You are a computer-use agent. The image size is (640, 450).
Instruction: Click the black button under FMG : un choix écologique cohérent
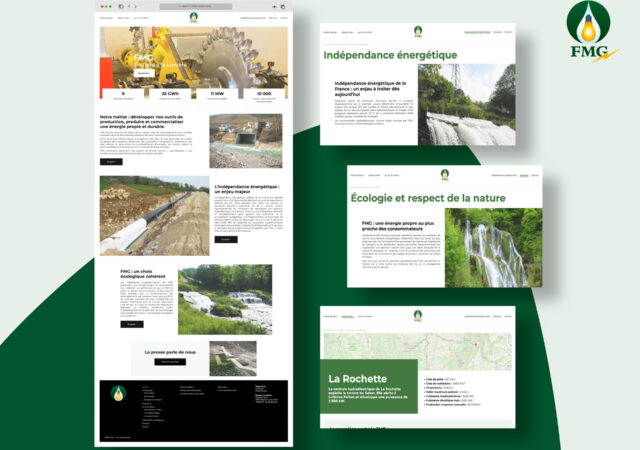click(x=132, y=324)
